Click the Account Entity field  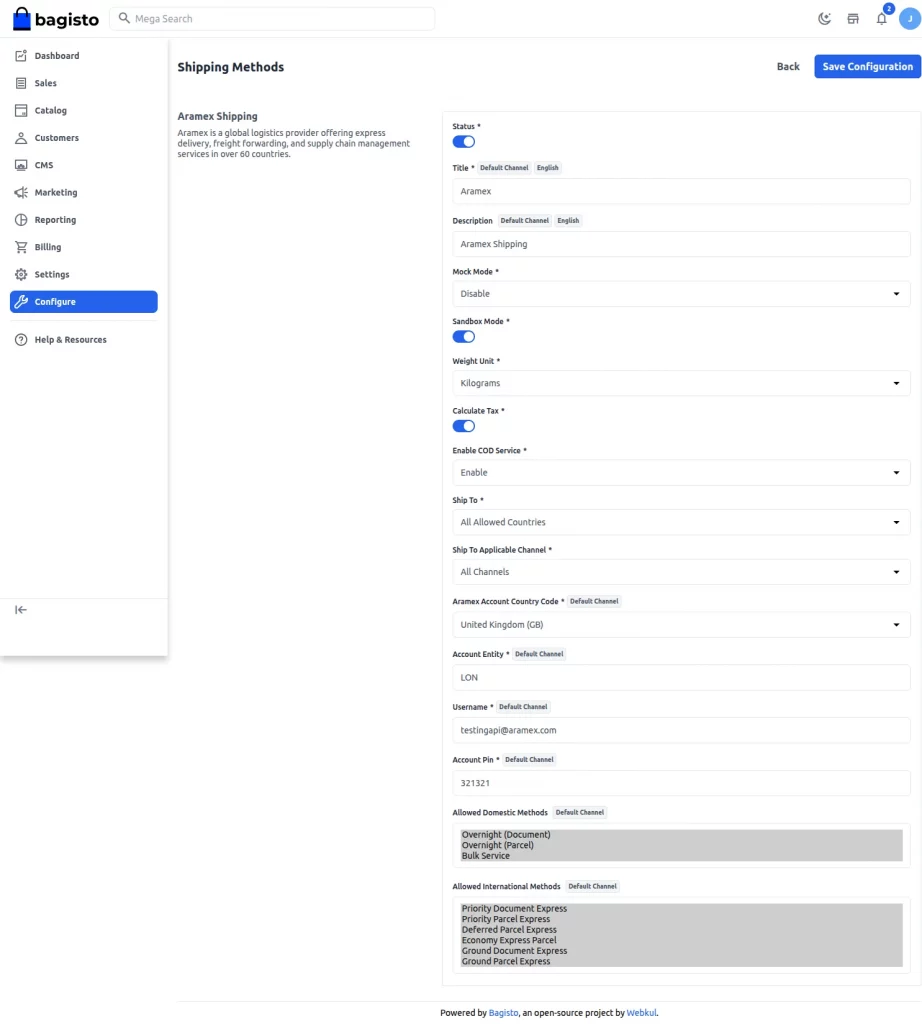click(681, 678)
